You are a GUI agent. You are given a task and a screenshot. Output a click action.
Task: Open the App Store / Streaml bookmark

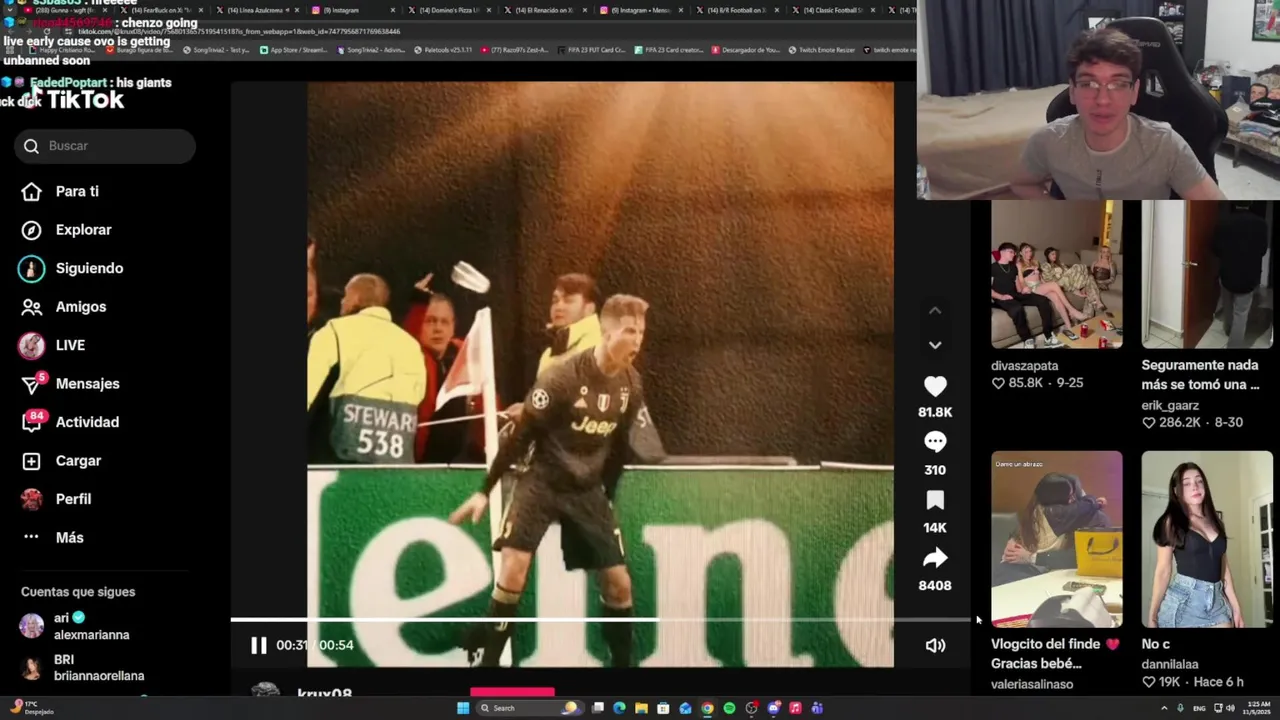293,49
